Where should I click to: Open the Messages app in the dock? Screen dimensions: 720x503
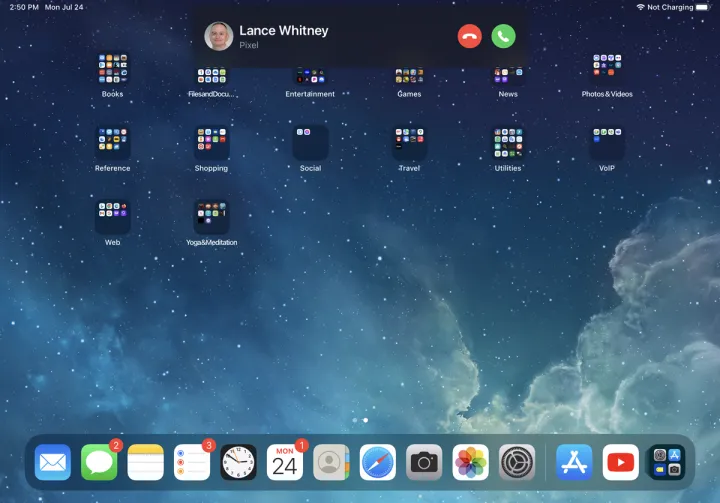(99, 462)
